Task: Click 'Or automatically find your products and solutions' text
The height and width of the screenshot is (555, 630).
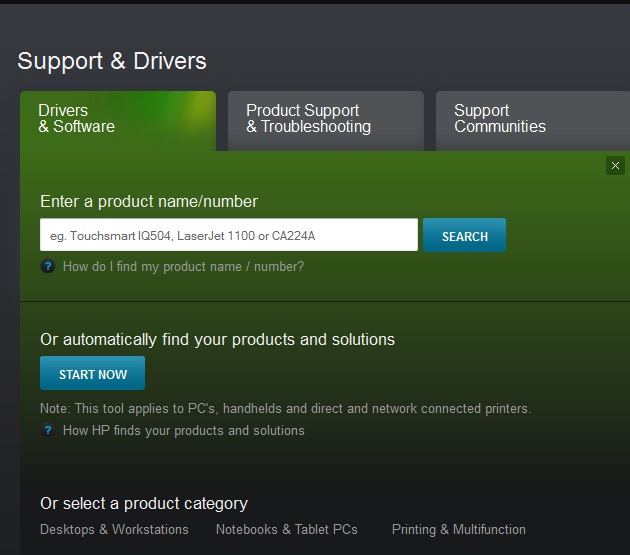Action: (217, 340)
